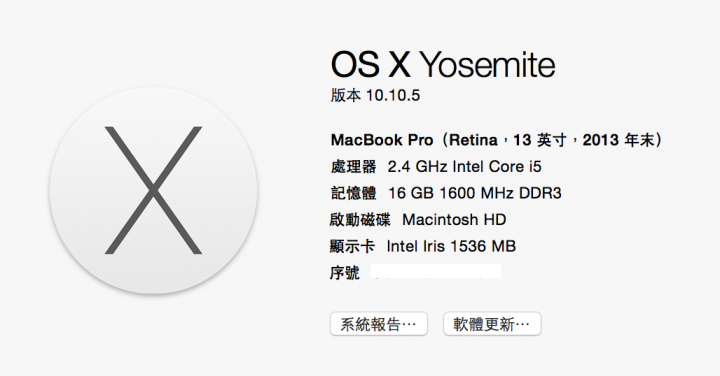This screenshot has width=720, height=376.
Task: Click the word Yosemite in the heading
Action: (x=488, y=64)
